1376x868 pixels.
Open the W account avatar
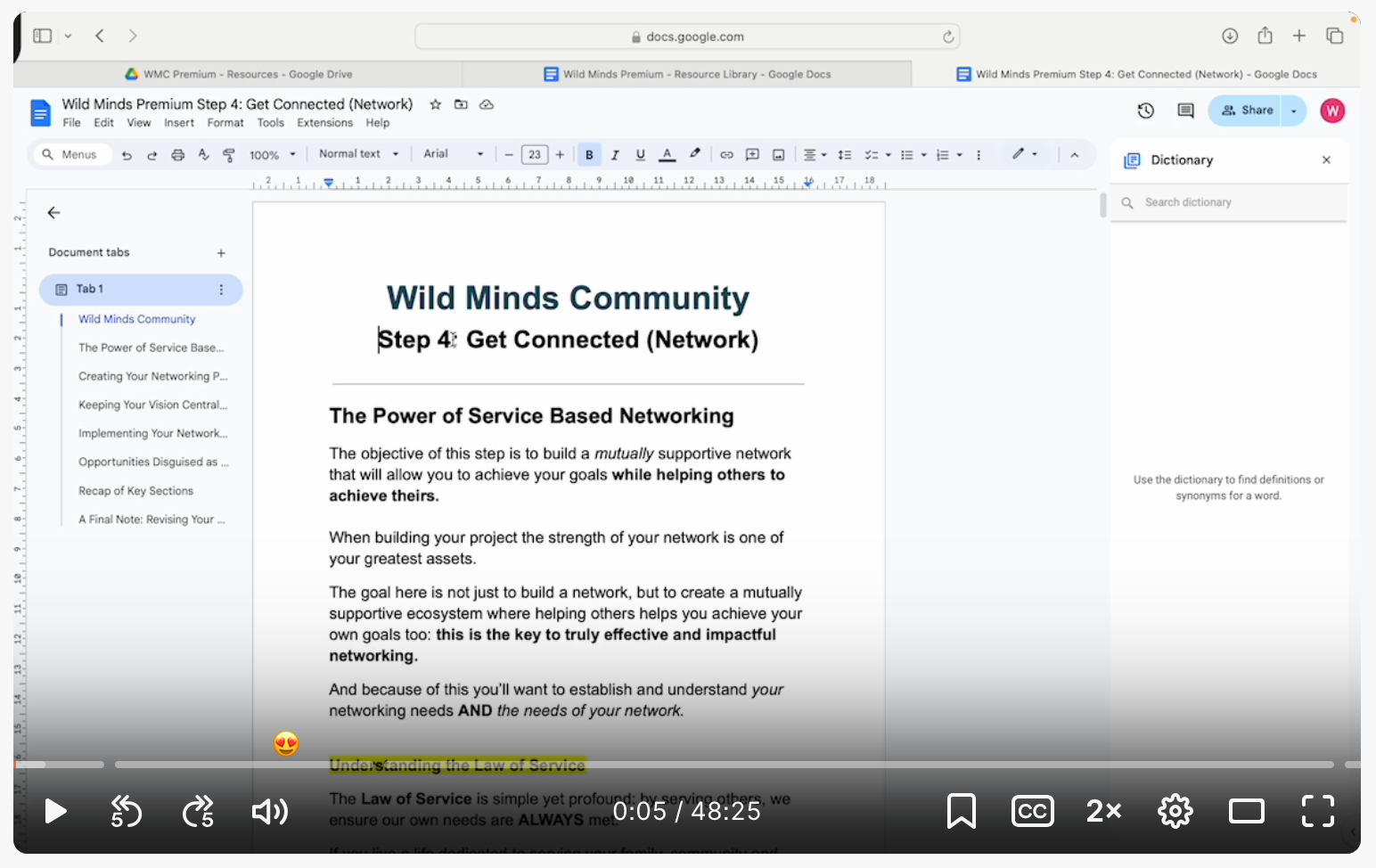tap(1332, 111)
